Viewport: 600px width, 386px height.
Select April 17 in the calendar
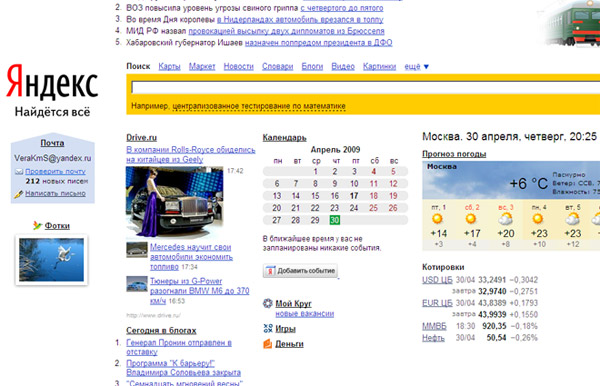(354, 196)
